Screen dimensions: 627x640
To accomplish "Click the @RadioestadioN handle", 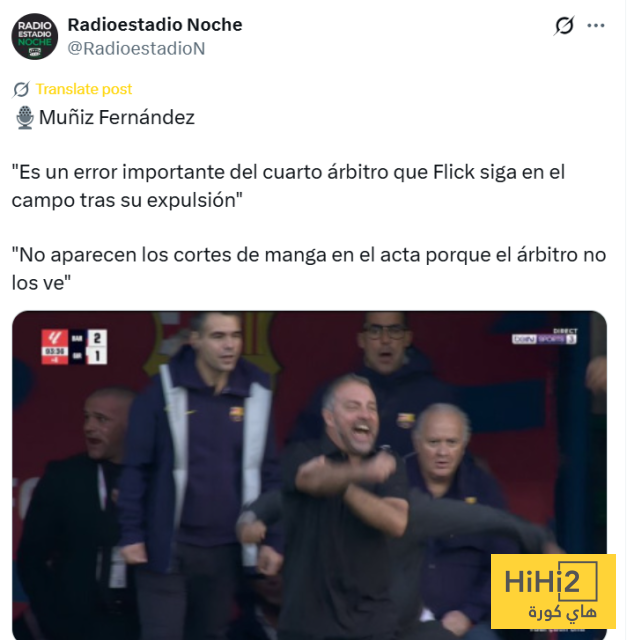I will coord(136,49).
